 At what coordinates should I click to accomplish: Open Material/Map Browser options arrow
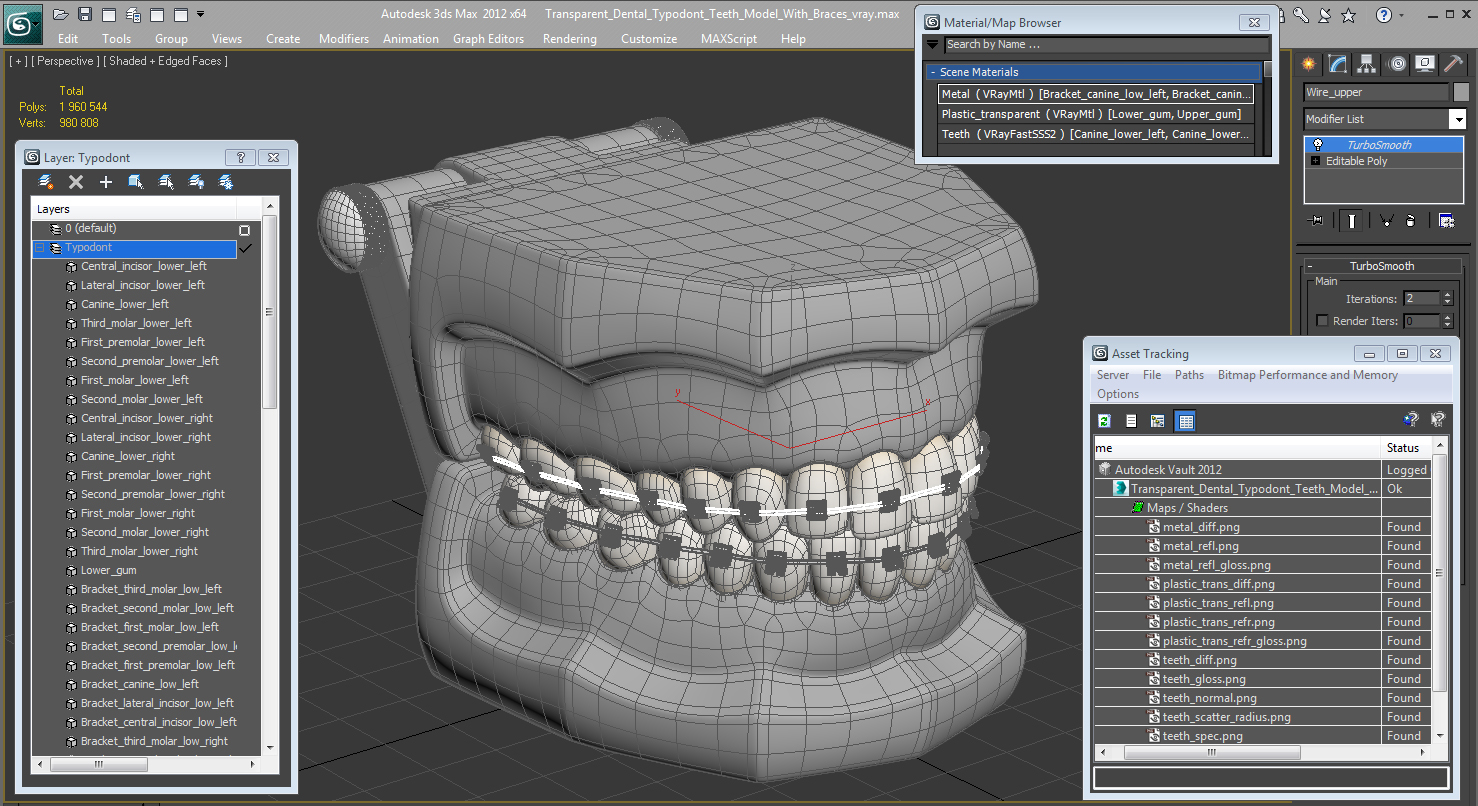coord(933,44)
